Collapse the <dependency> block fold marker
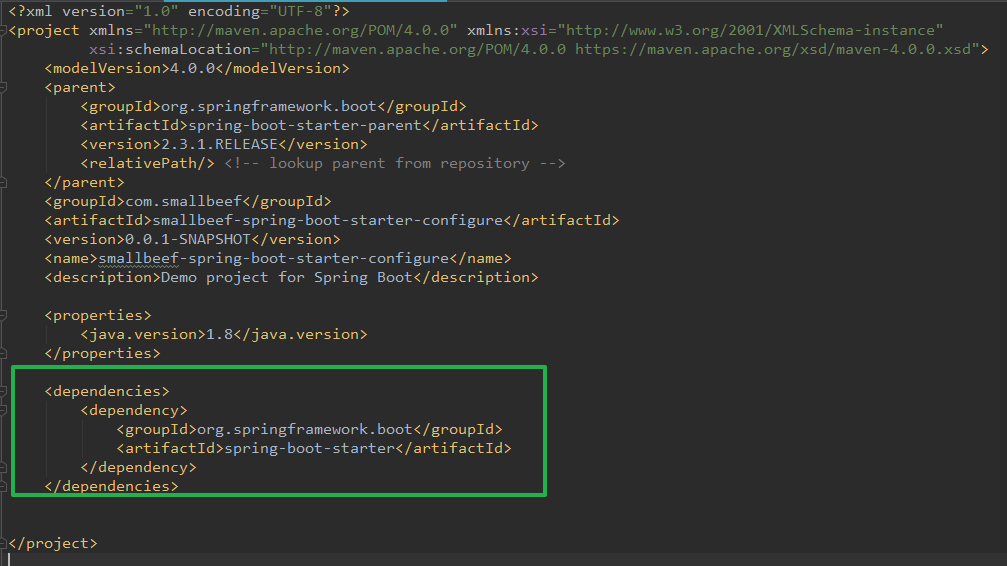Screen dimensions: 1007x566 pyautogui.click(x=3, y=411)
